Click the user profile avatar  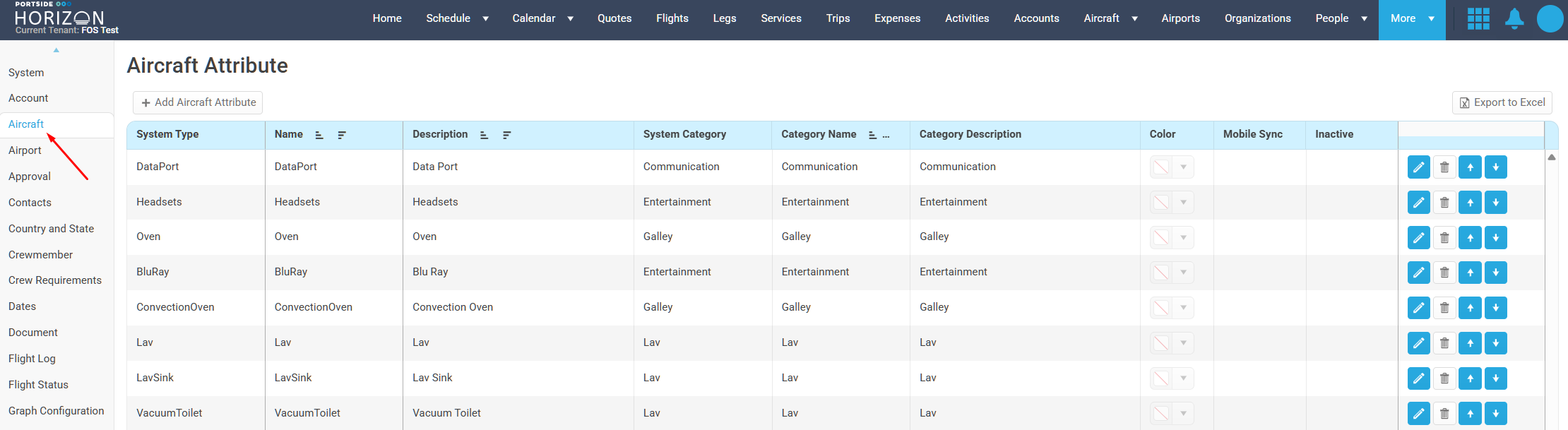point(1550,19)
